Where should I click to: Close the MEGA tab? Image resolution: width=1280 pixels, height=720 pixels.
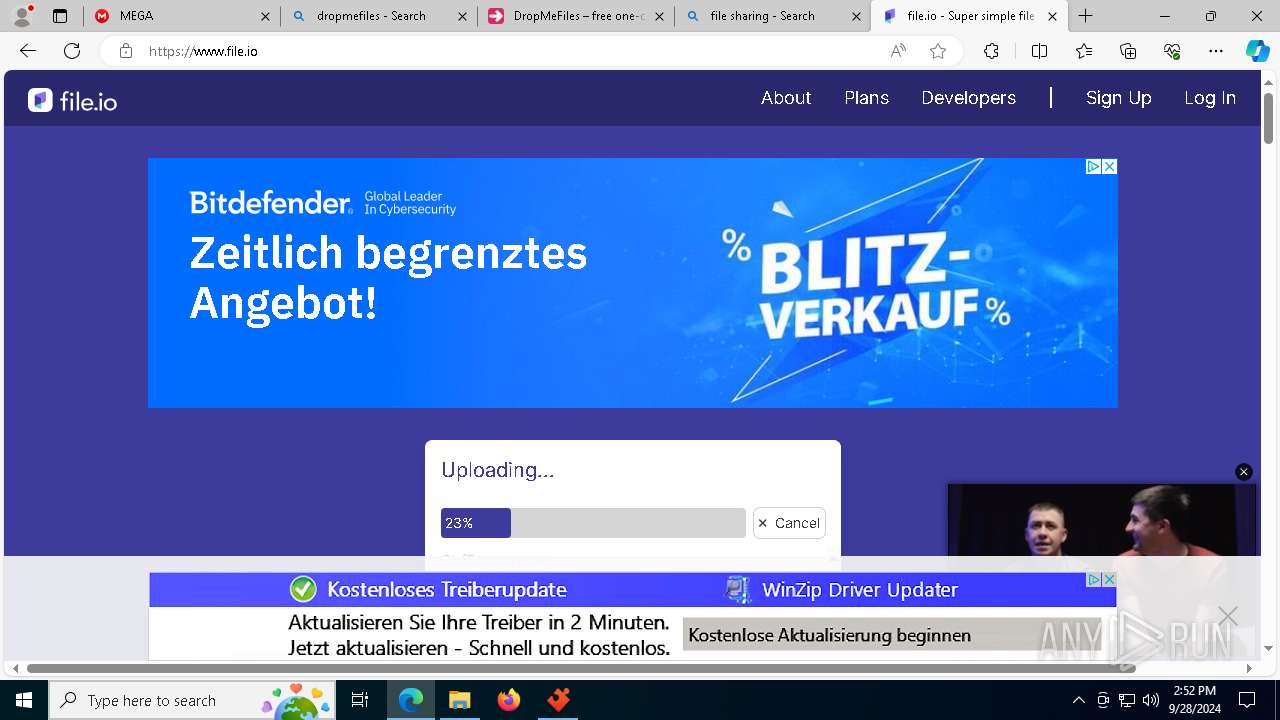[265, 16]
